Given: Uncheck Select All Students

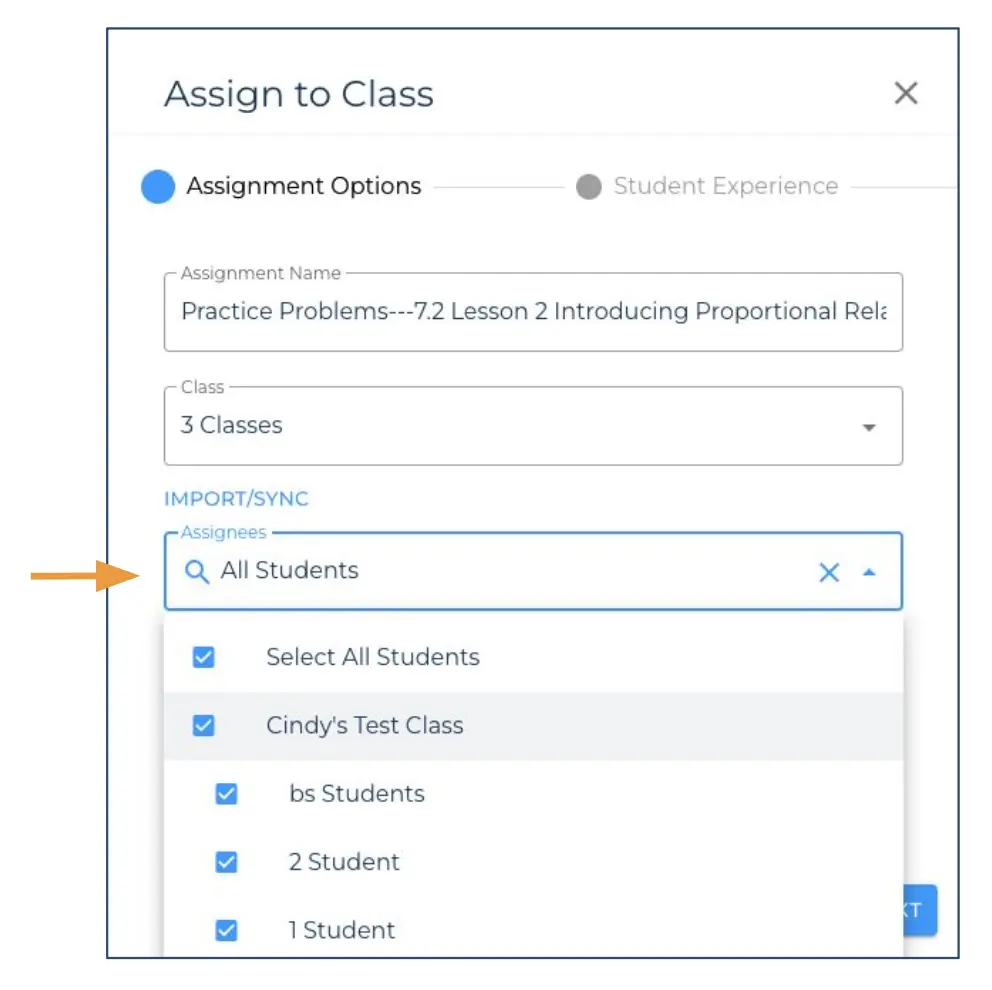Looking at the screenshot, I should coord(204,657).
